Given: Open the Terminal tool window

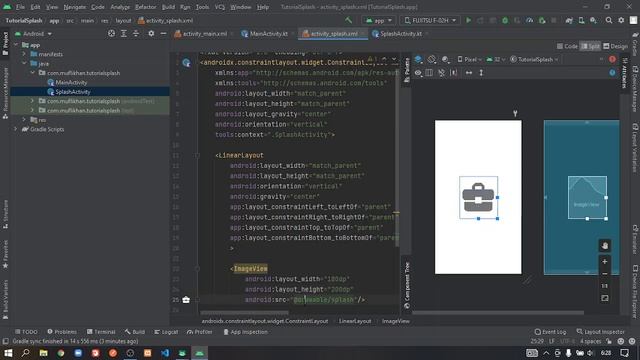Looking at the screenshot, I should click(x=101, y=332).
